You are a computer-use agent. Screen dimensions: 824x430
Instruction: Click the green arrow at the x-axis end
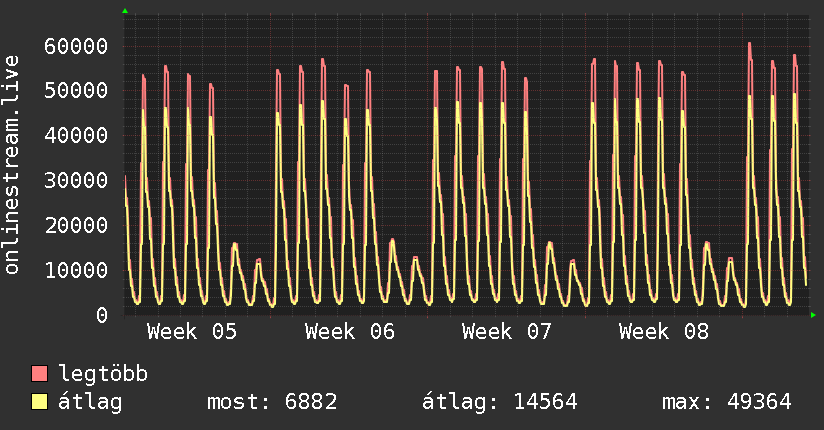(813, 315)
